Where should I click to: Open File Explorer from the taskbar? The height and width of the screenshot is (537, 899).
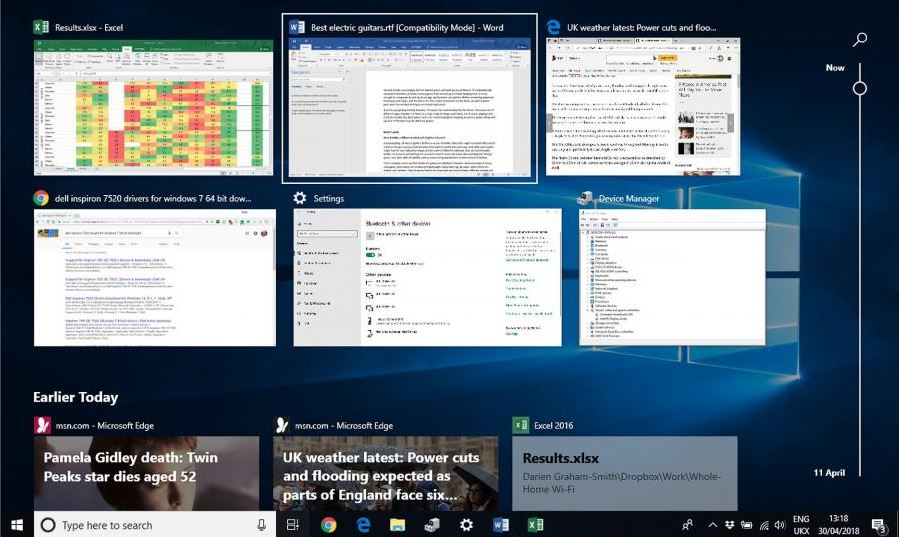pyautogui.click(x=397, y=525)
